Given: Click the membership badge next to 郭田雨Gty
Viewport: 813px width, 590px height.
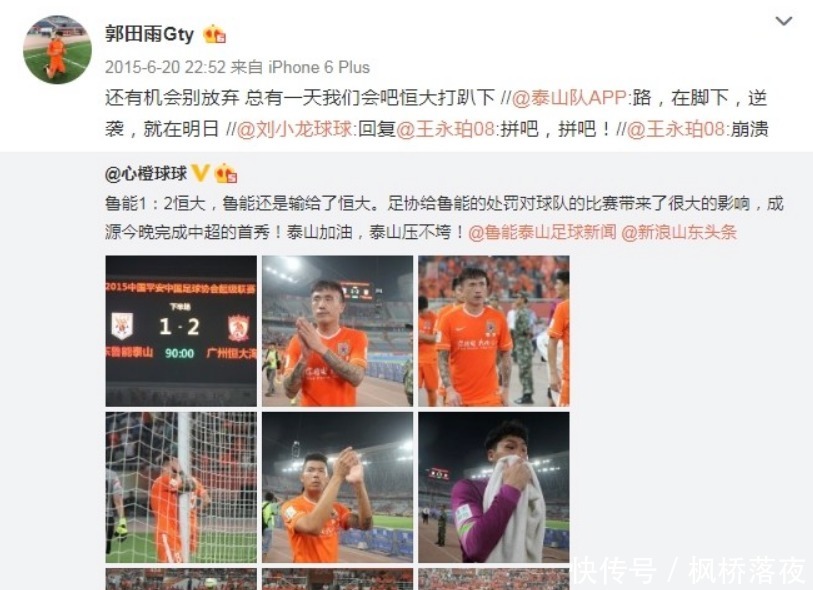Looking at the screenshot, I should pos(215,34).
